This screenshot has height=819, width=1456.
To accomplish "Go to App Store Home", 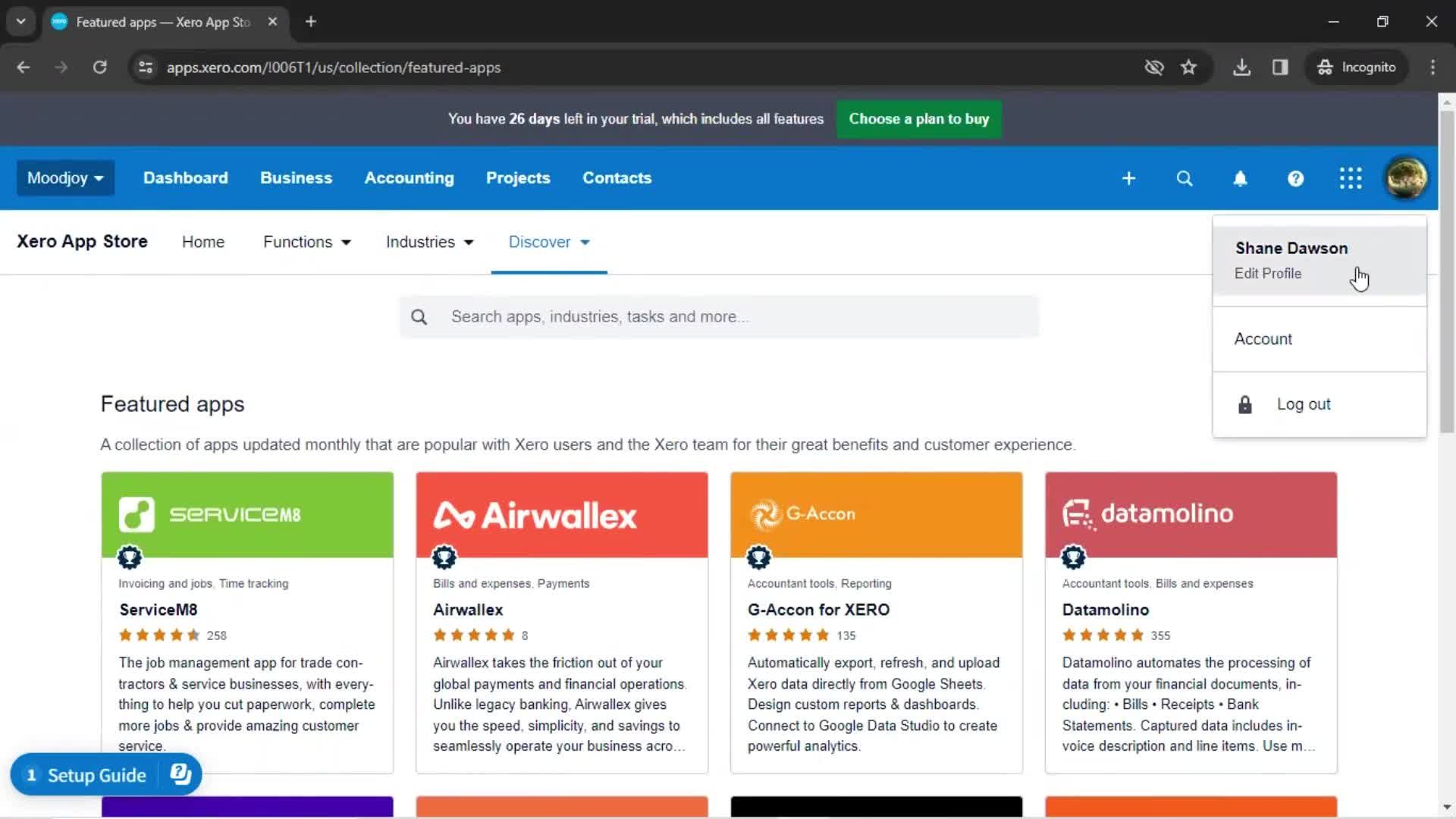I will (202, 242).
